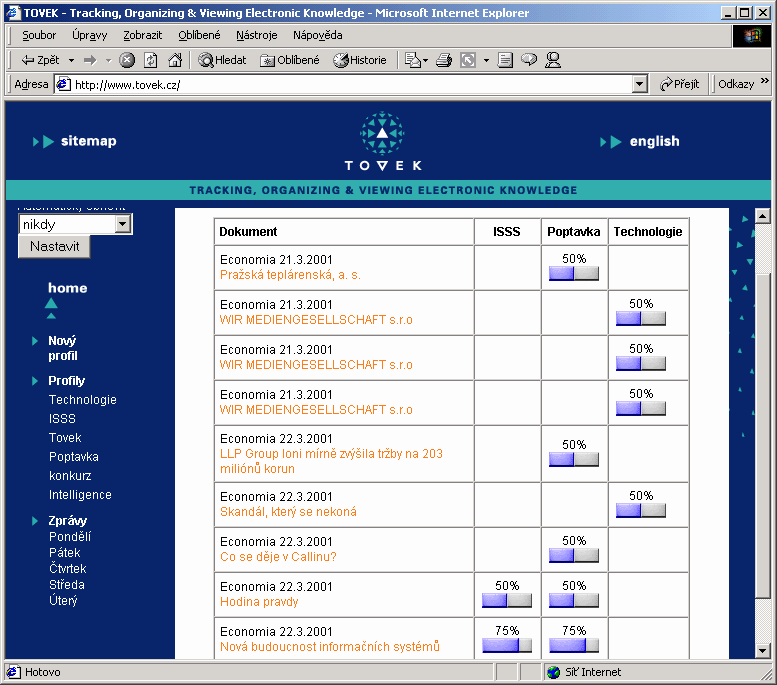Click the Mail toolbar icon

tap(415, 60)
